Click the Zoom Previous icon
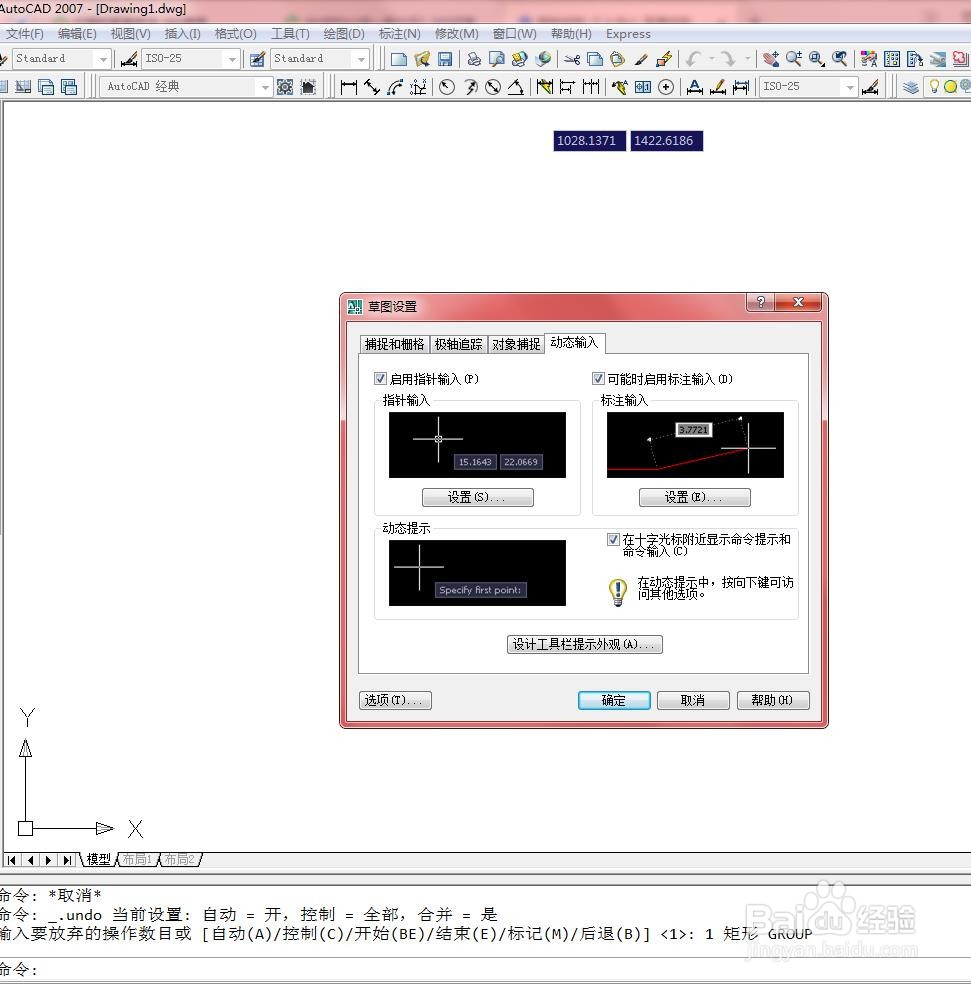 [839, 59]
